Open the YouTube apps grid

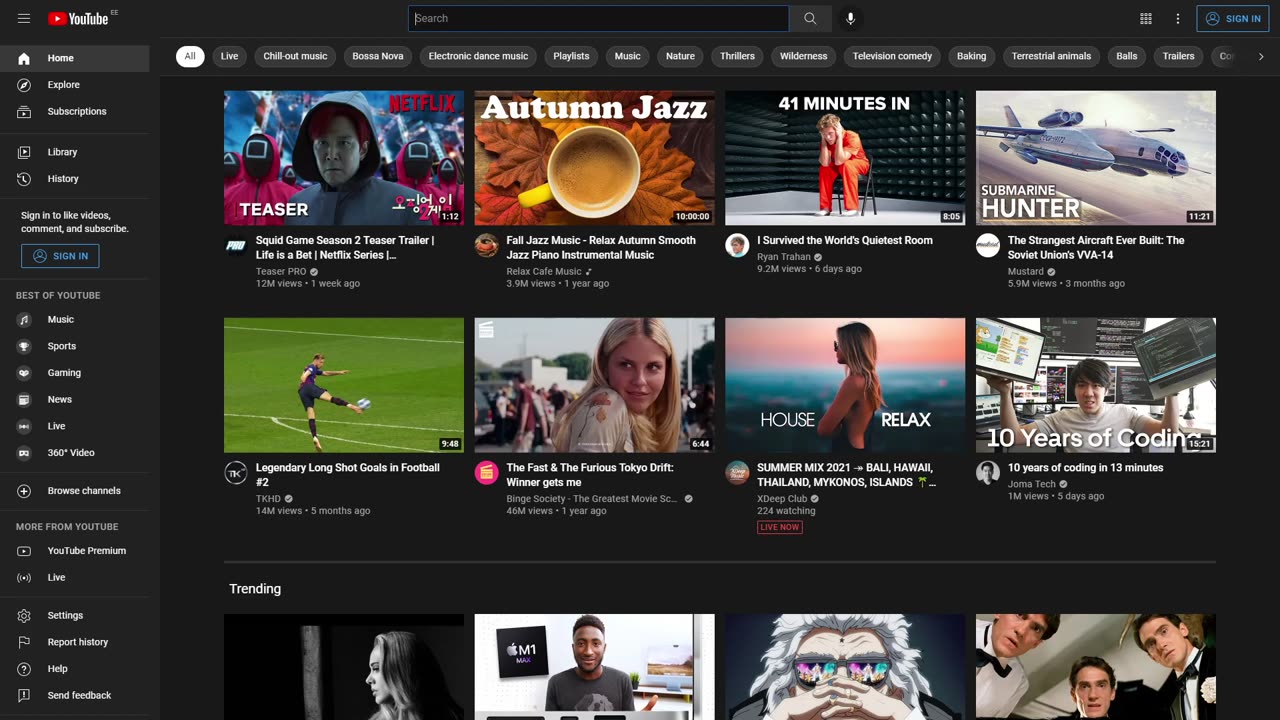[x=1146, y=18]
